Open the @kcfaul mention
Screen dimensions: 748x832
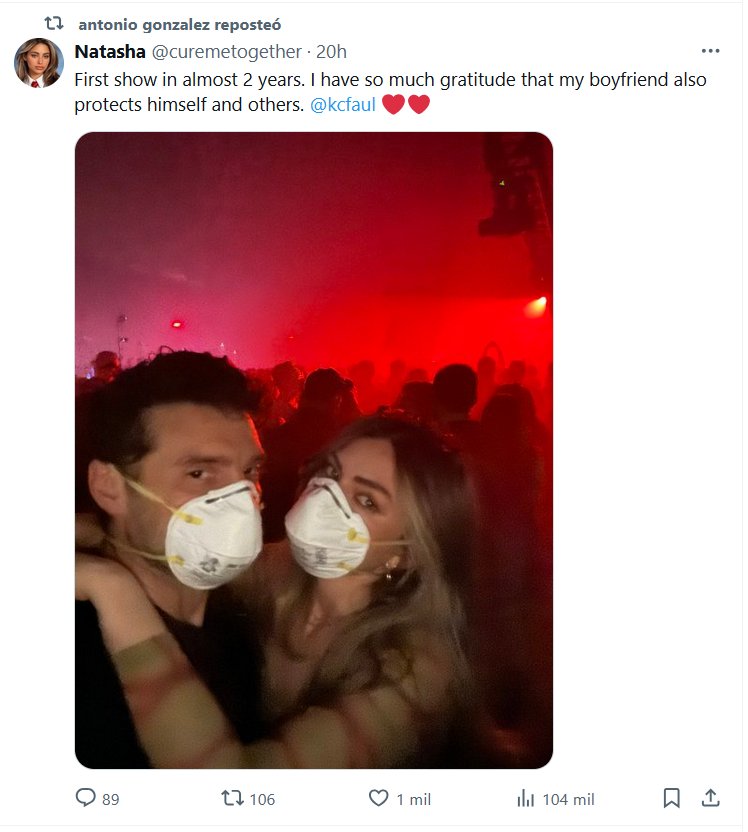click(x=343, y=105)
